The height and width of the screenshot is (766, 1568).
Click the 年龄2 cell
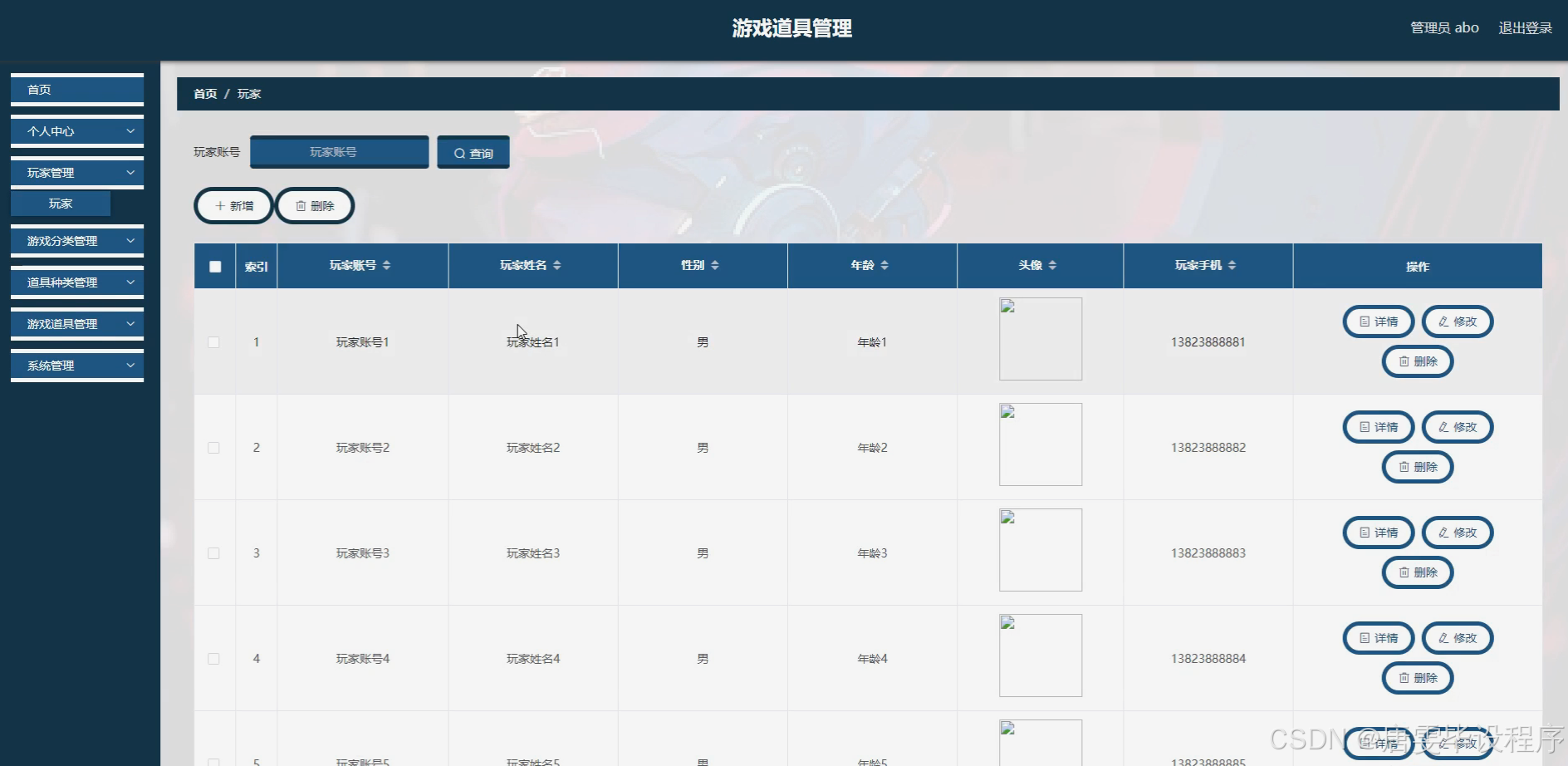[872, 448]
